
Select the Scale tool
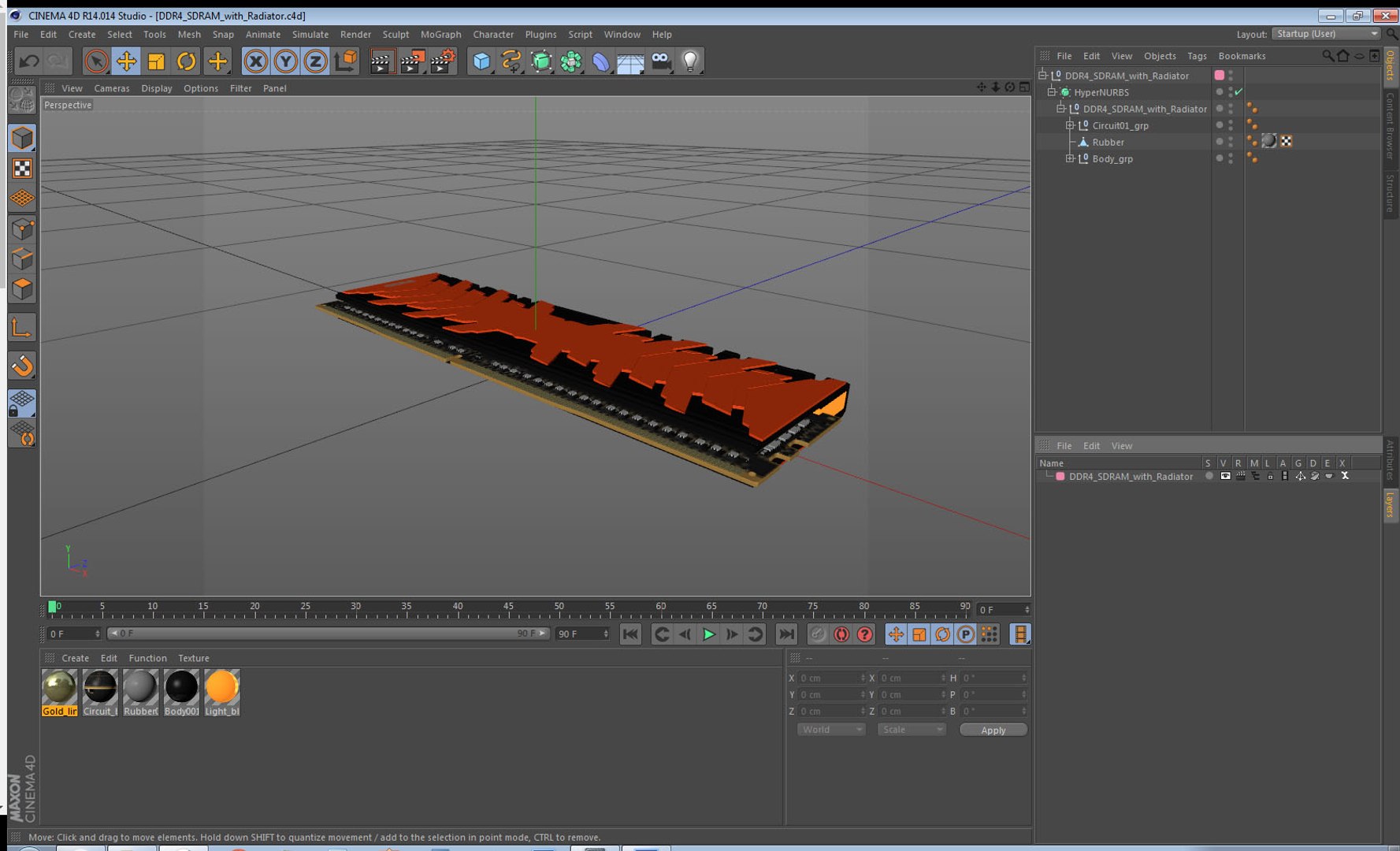tap(156, 61)
